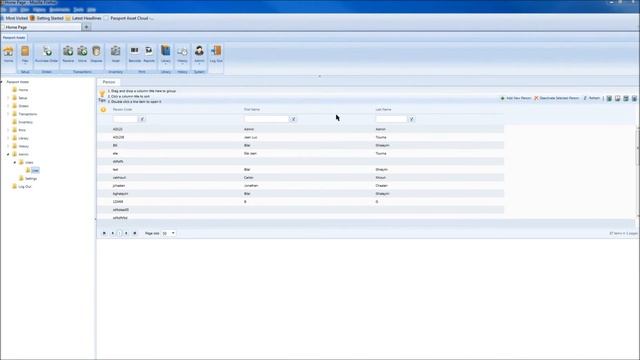This screenshot has width=640, height=360.
Task: Click the Log Out ribbon icon
Action: click(216, 54)
